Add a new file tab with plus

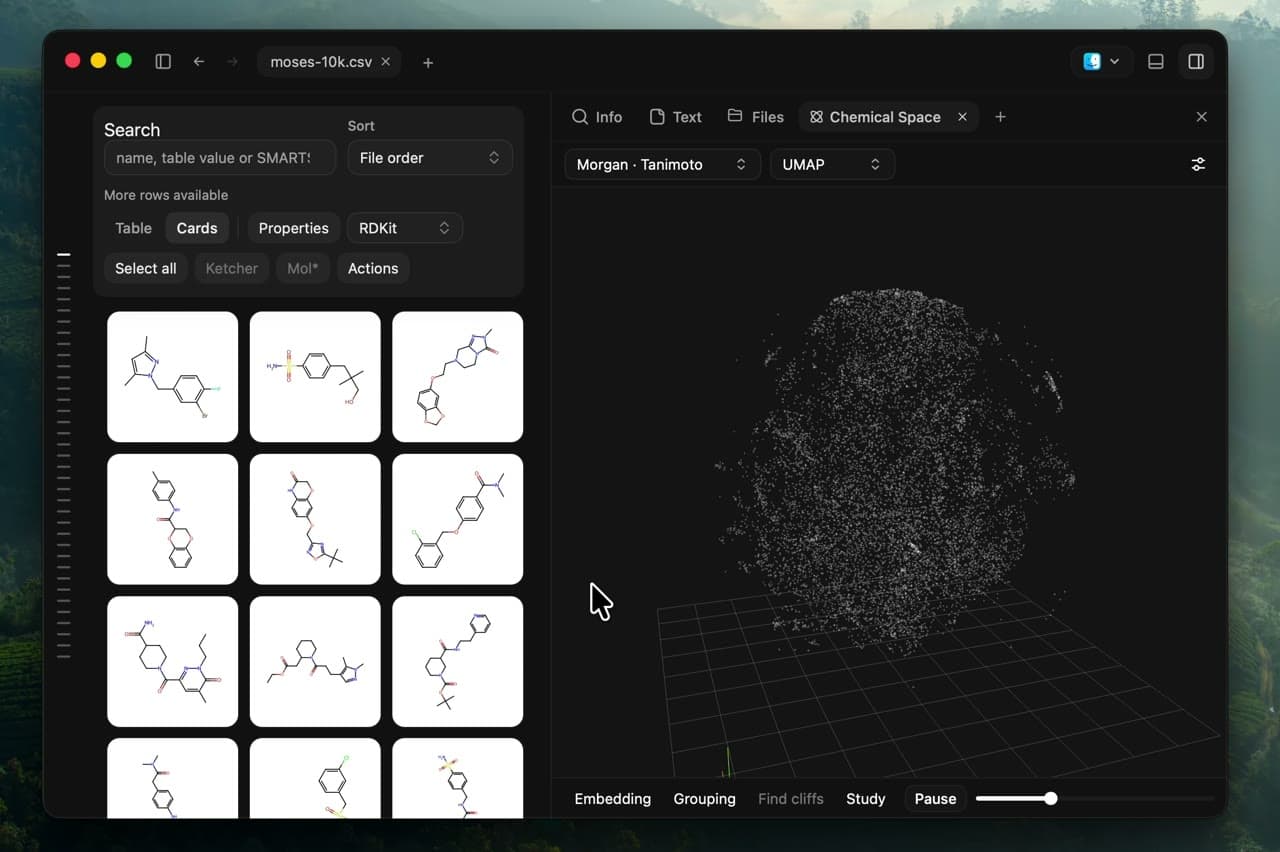428,62
